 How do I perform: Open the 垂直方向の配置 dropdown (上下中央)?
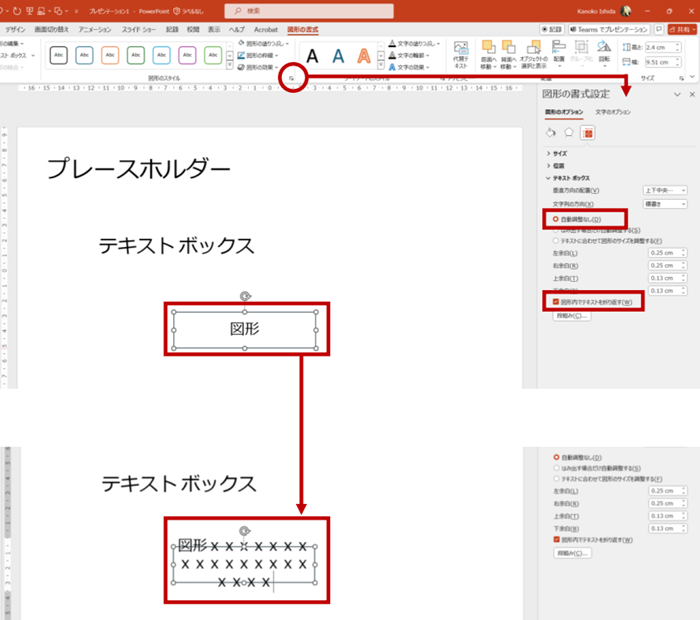point(664,190)
